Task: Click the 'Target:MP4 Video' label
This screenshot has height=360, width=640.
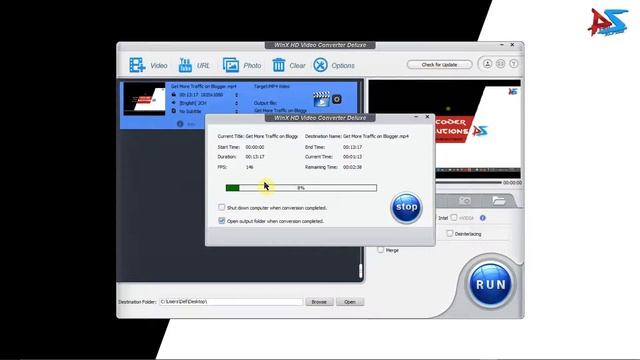Action: (x=271, y=87)
